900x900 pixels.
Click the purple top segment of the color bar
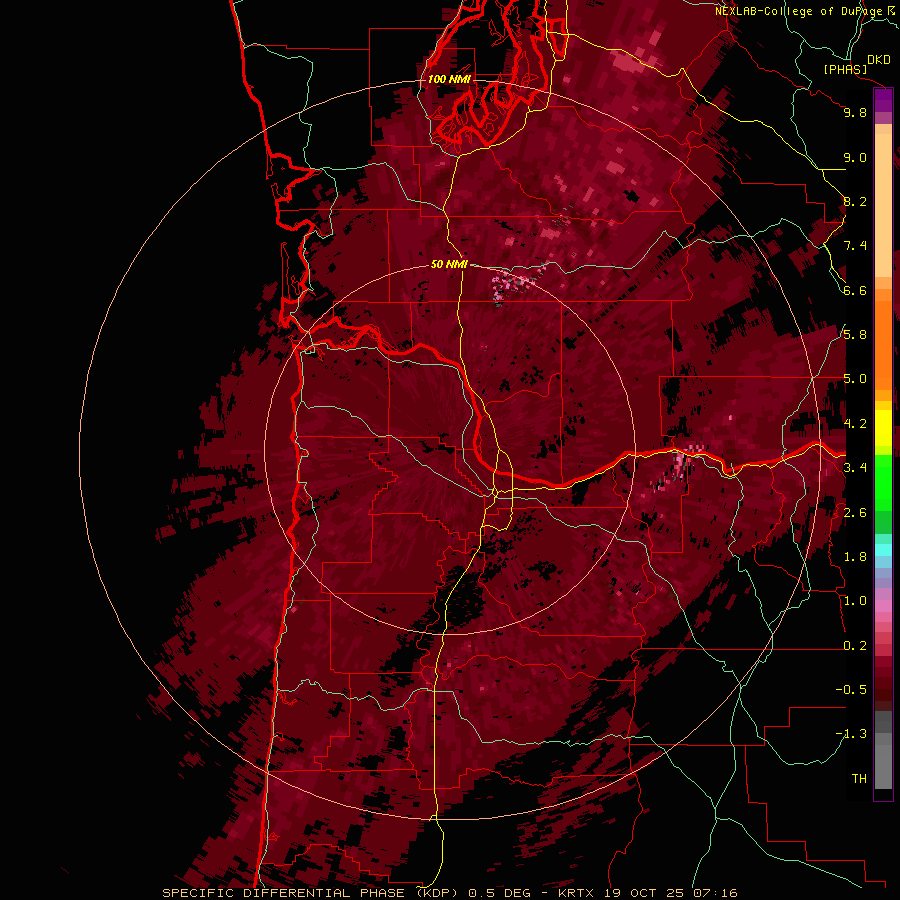883,100
